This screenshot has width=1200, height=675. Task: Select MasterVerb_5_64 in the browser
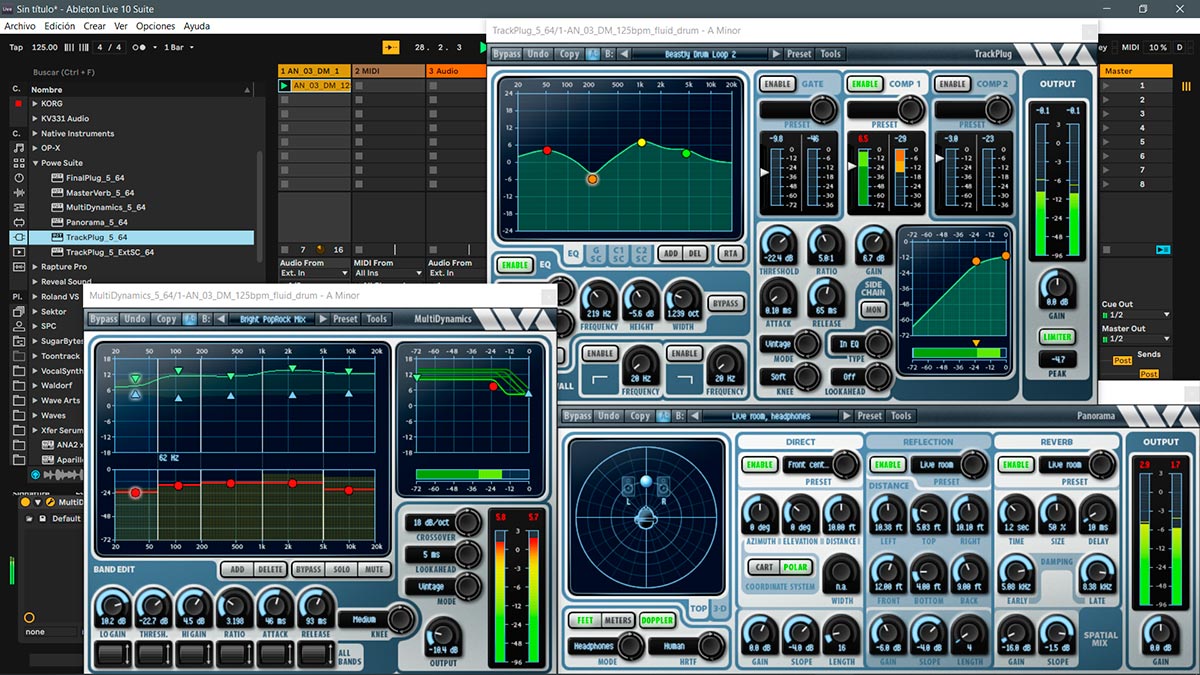tap(100, 193)
